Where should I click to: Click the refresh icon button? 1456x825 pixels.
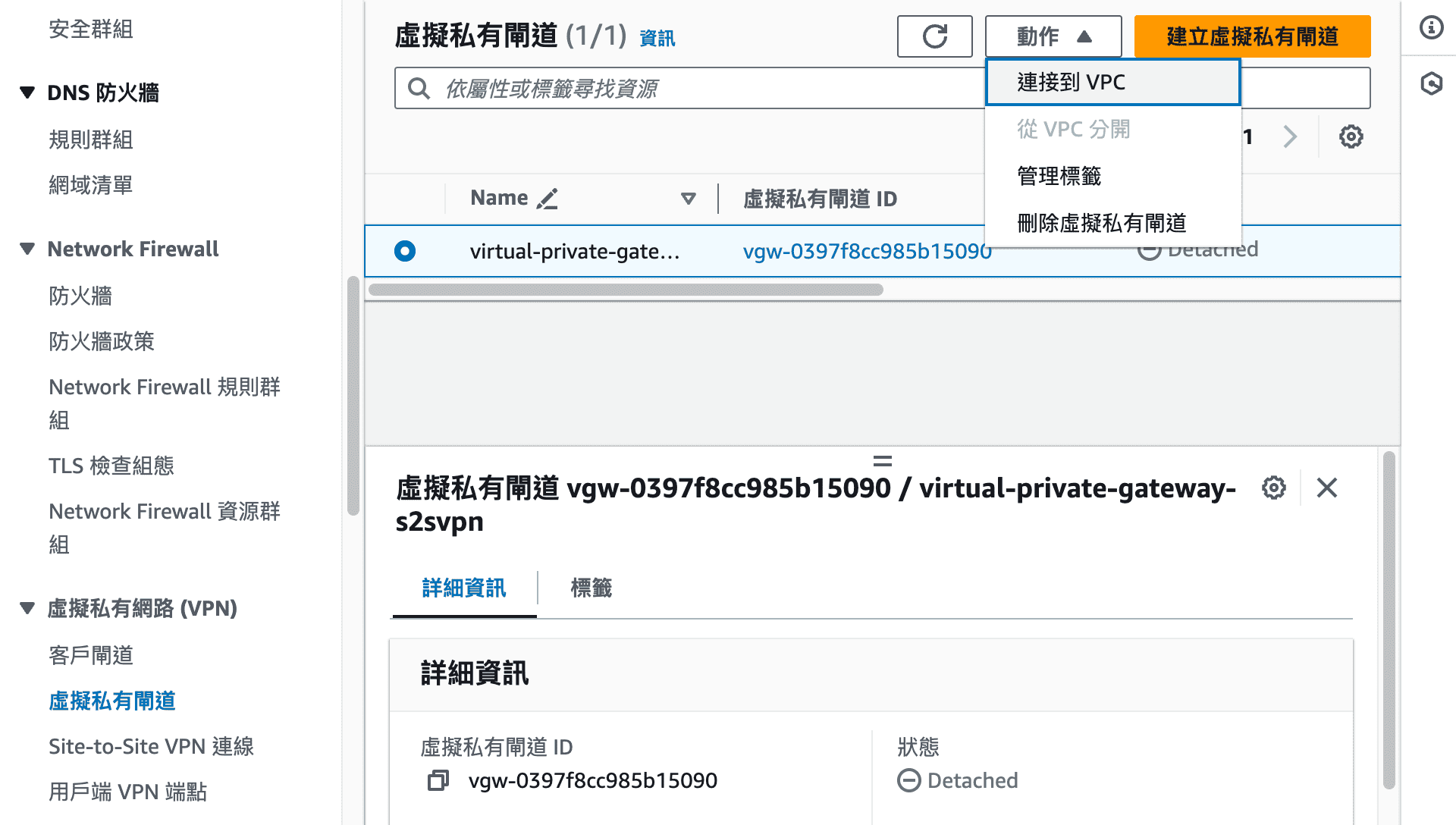[x=934, y=36]
